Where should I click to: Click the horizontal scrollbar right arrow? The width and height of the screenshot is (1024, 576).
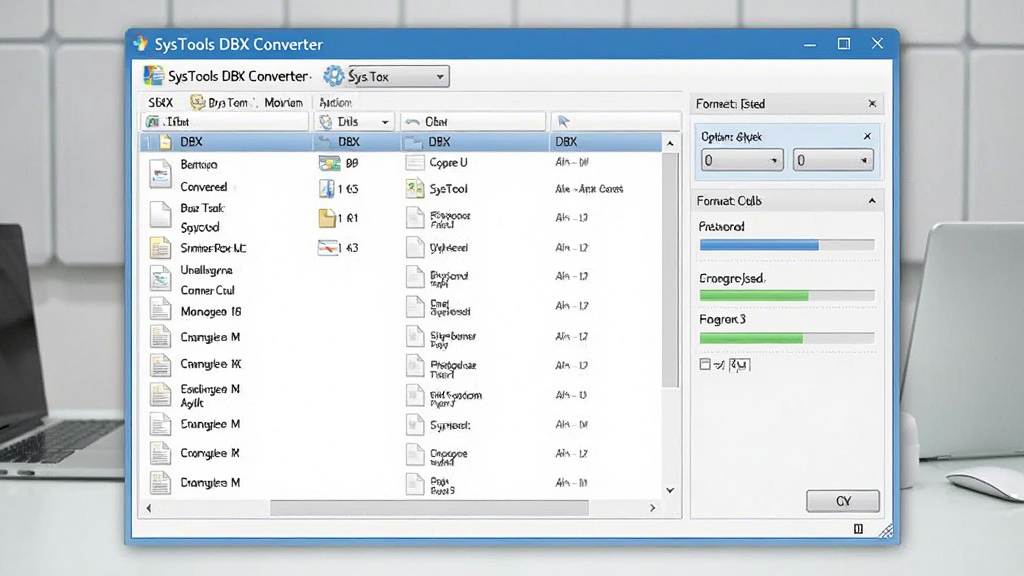[652, 507]
